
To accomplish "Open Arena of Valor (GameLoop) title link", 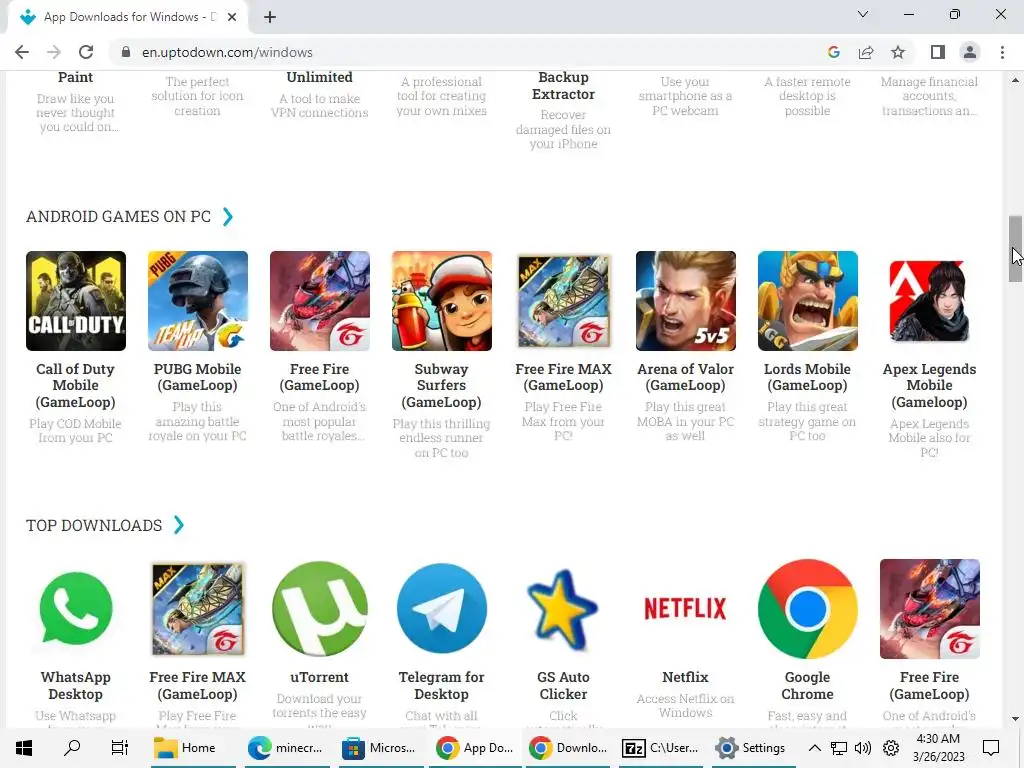I will point(686,377).
